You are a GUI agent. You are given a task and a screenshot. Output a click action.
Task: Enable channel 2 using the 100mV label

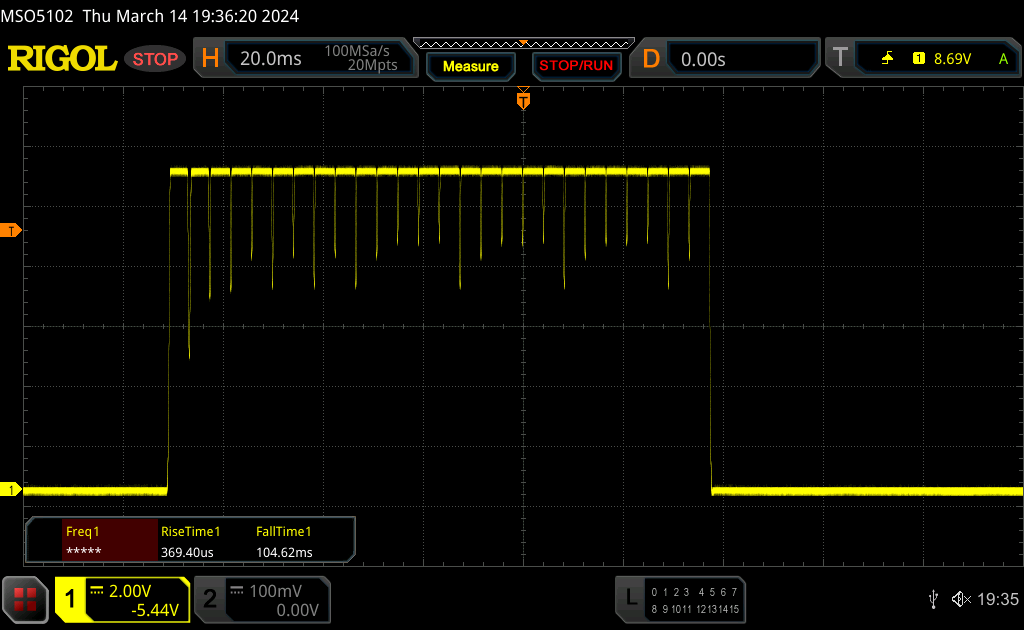pyautogui.click(x=260, y=599)
